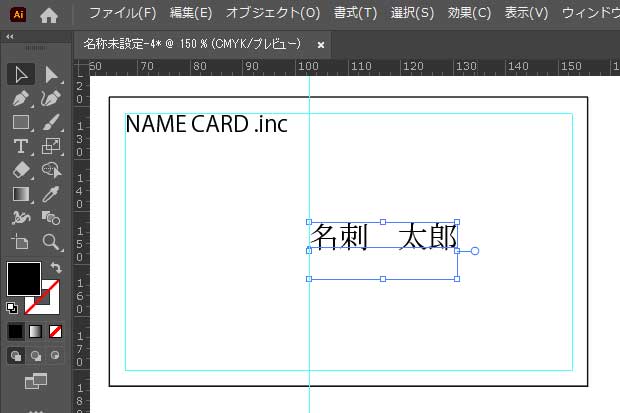The width and height of the screenshot is (620, 413).
Task: Click bottom-center handle of text frame
Action: [x=383, y=279]
